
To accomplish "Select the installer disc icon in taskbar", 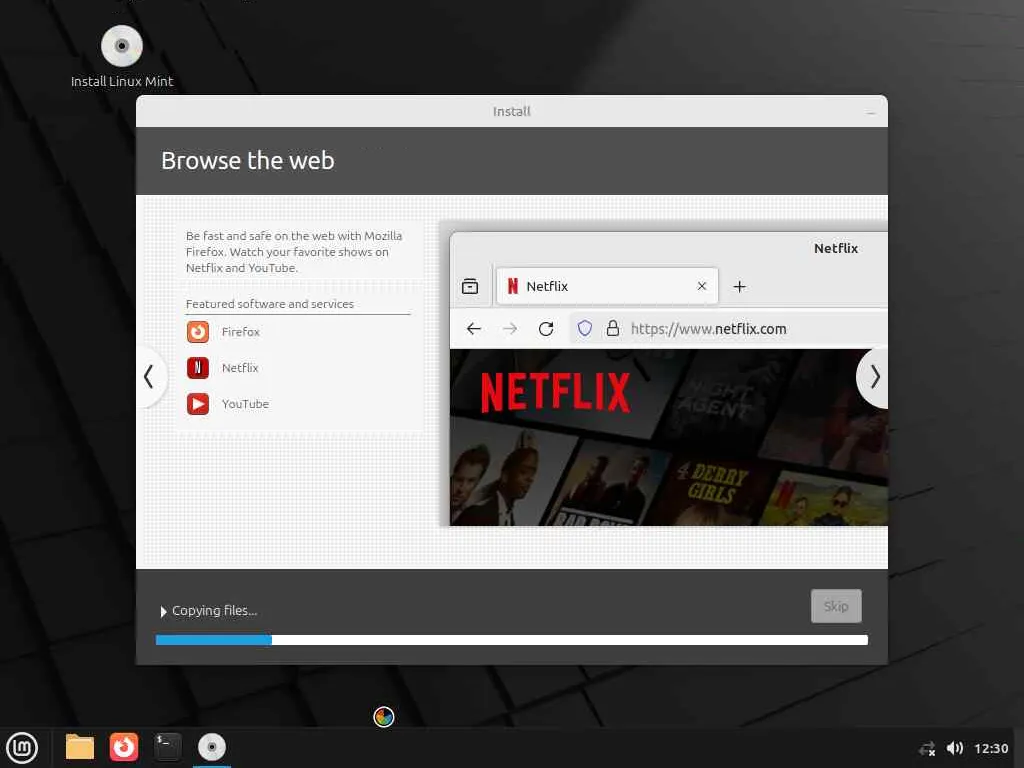I will coord(212,747).
